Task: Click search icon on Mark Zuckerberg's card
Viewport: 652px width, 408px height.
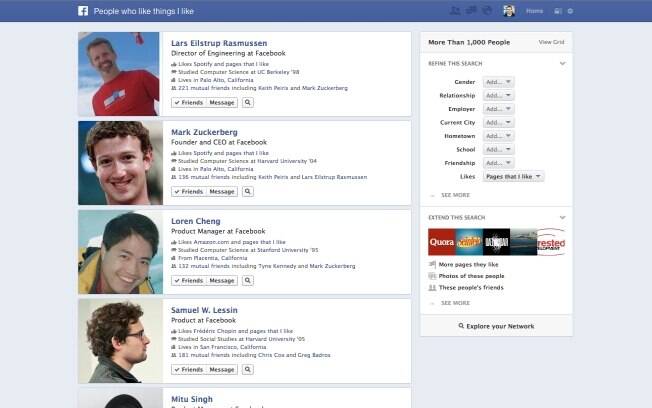Action: [248, 192]
